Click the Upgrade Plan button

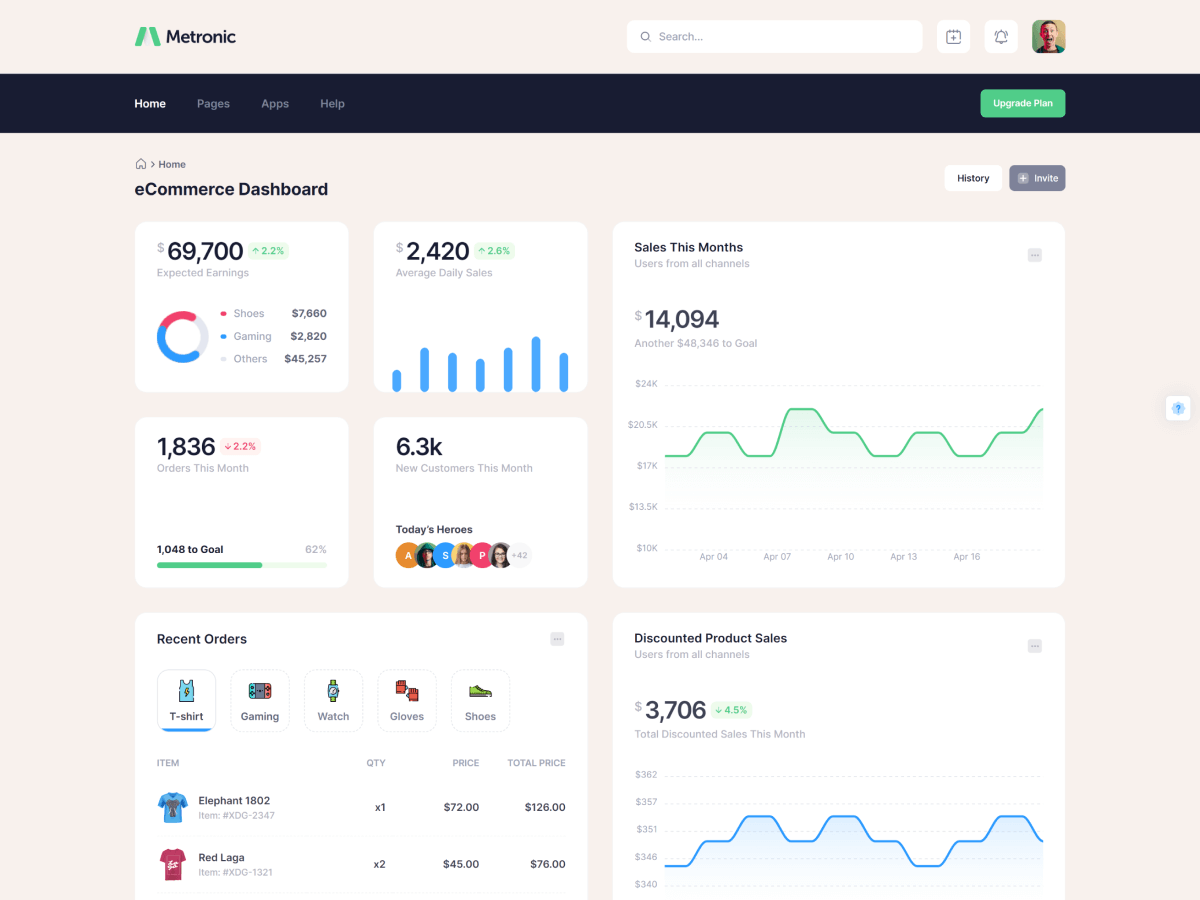point(1022,104)
